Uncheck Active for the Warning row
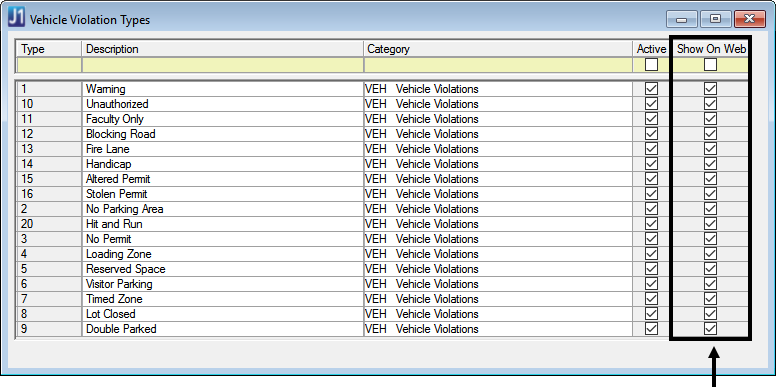This screenshot has height=388, width=776. [x=651, y=89]
